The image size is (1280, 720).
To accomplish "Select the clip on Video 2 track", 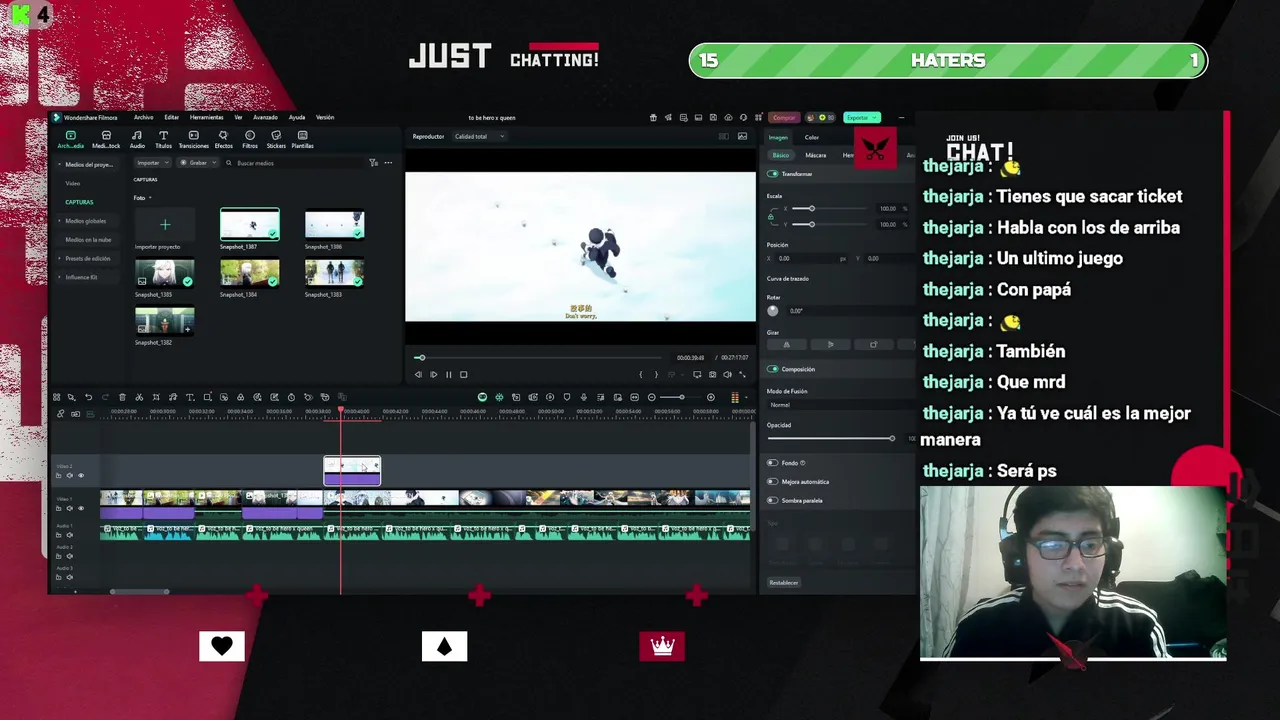I will point(352,471).
